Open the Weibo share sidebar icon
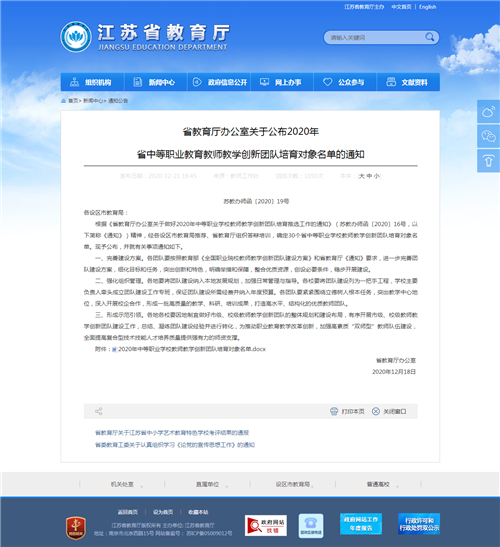500x547 pixels. 488,111
